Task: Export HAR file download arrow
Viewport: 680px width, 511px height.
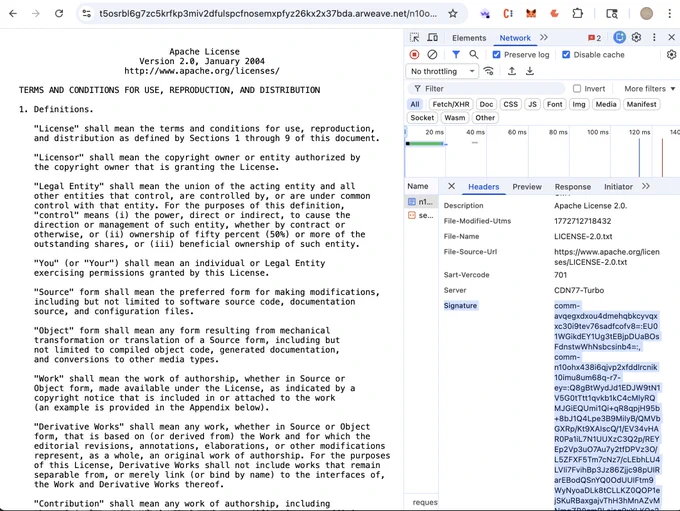Action: 530,71
